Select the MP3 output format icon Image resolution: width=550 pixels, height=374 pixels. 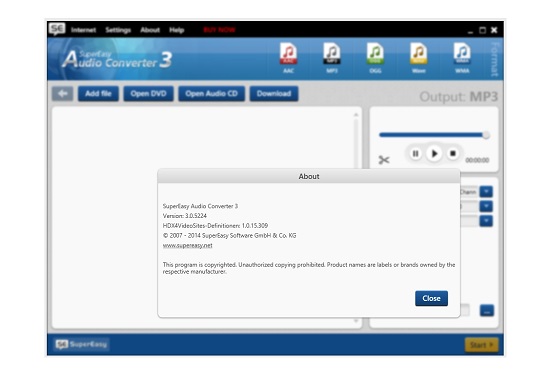(x=331, y=54)
